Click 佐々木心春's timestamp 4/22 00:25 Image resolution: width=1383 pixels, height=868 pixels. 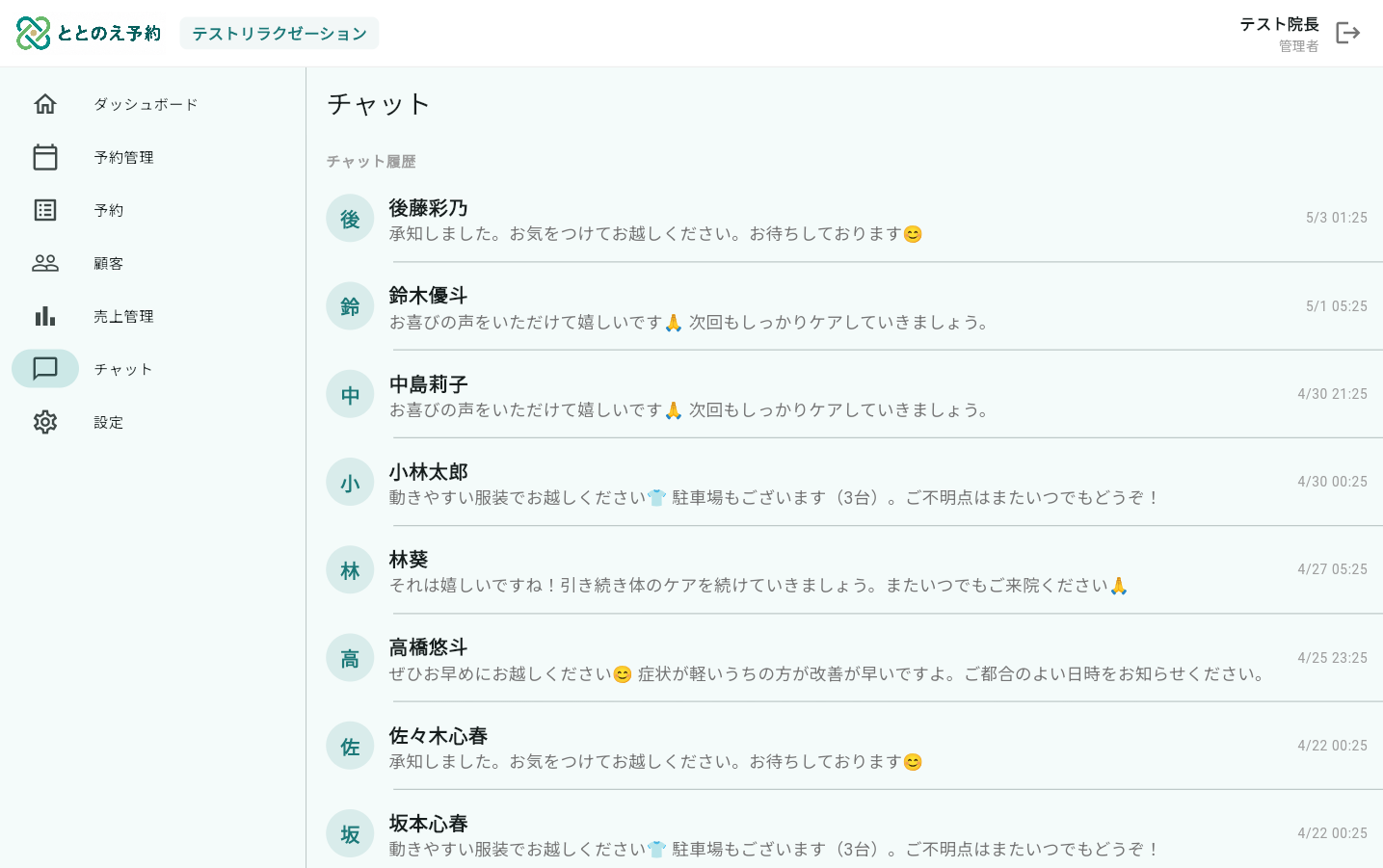1332,746
